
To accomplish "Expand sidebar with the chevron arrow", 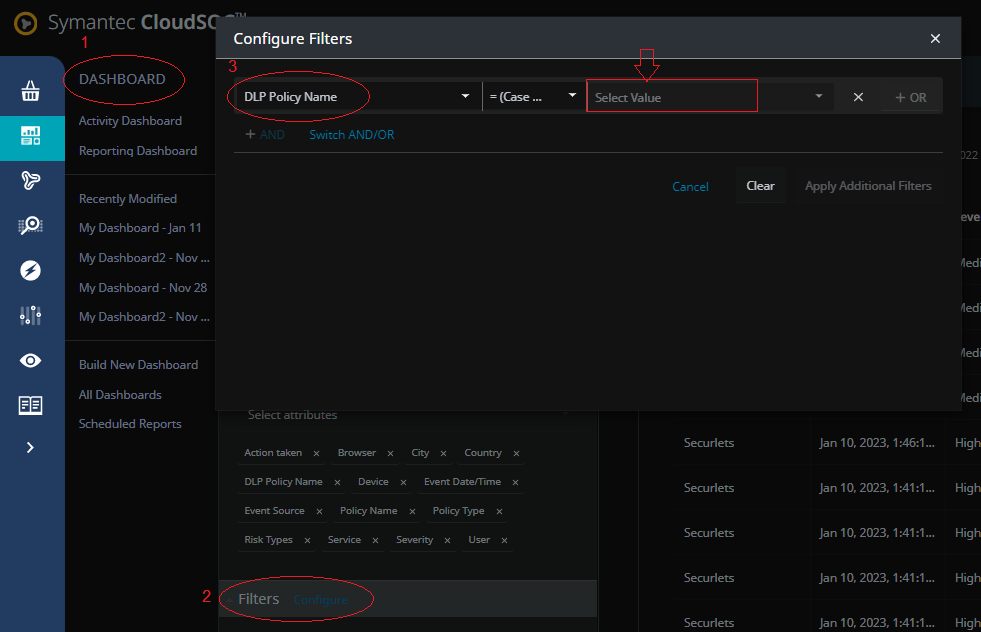I will (x=30, y=448).
